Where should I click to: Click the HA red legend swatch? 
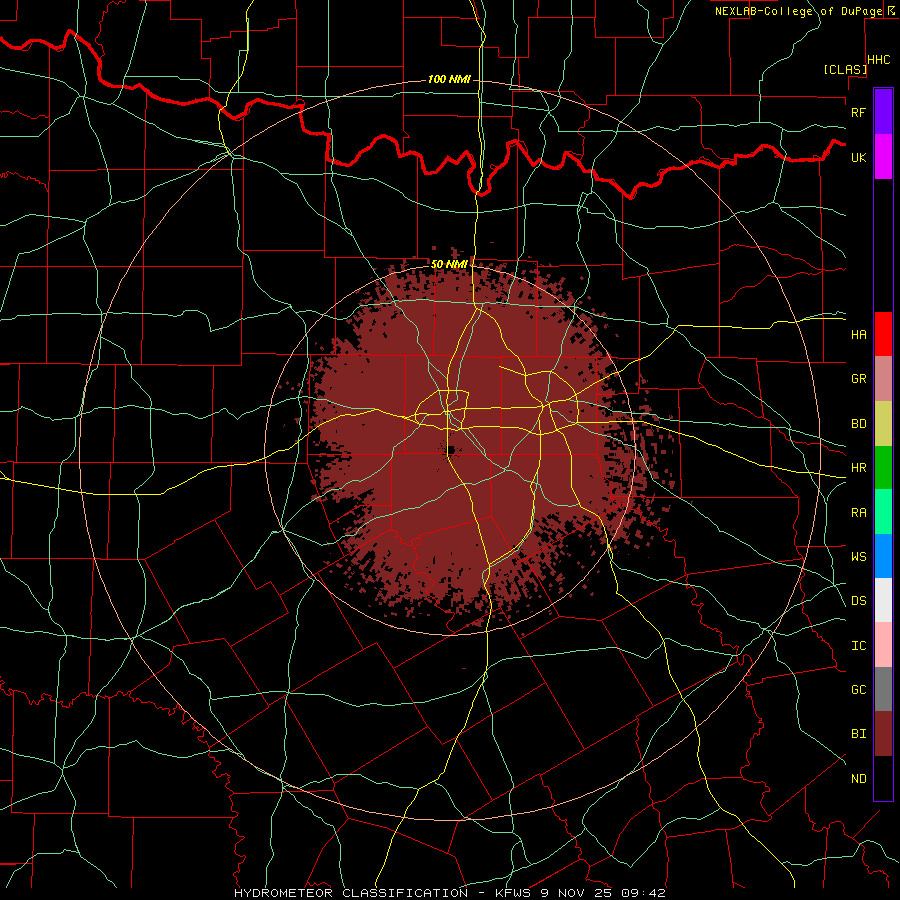[883, 334]
